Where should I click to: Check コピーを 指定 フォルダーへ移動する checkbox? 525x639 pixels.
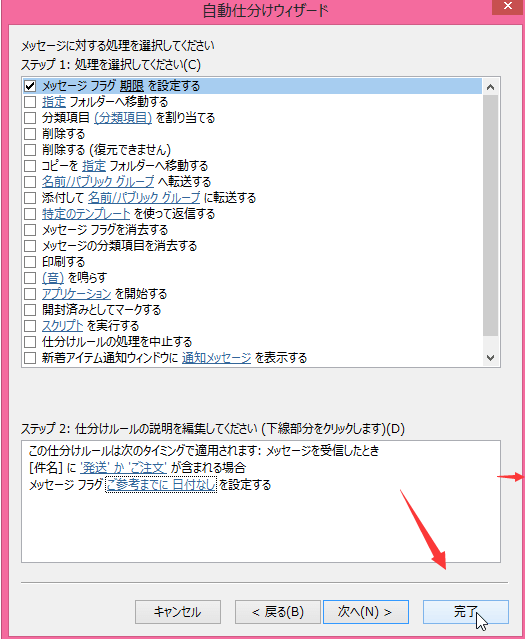(x=30, y=165)
